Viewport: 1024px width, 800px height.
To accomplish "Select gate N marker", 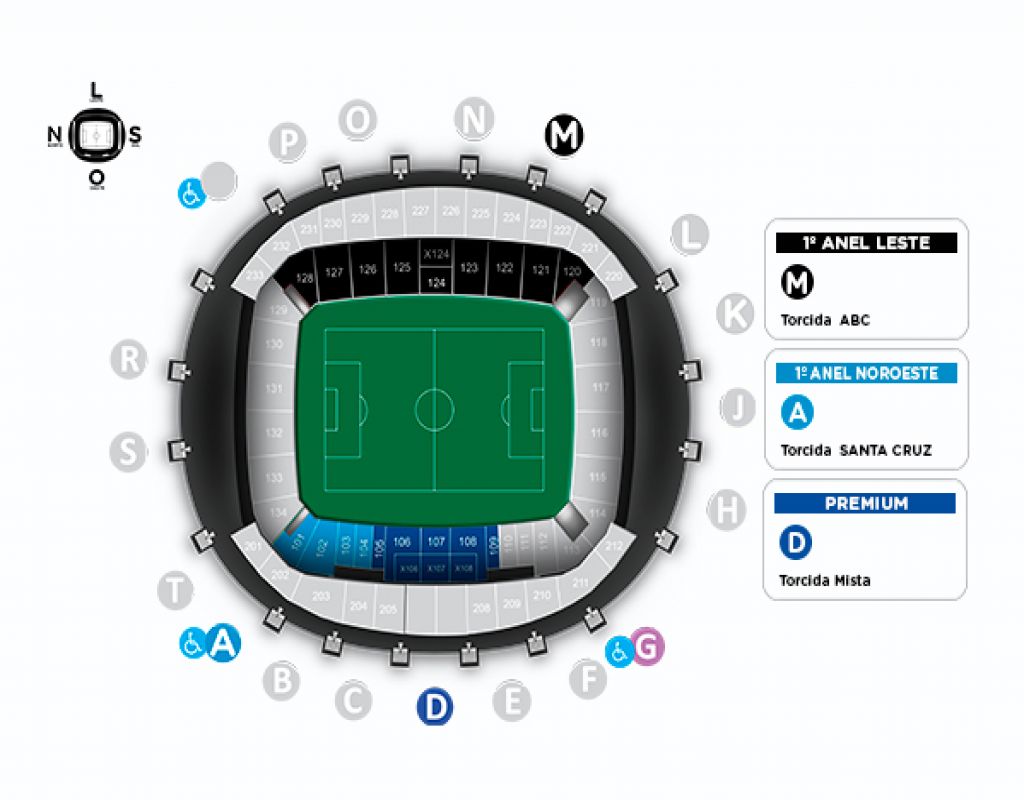I will click(473, 119).
